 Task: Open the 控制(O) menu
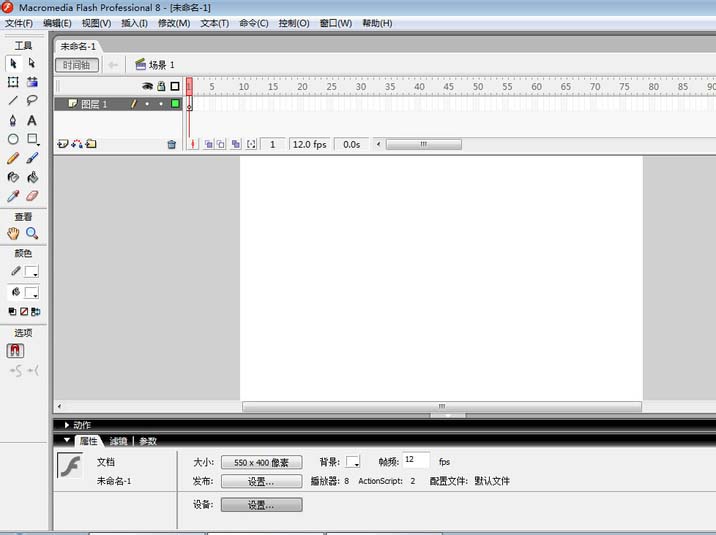coord(294,23)
